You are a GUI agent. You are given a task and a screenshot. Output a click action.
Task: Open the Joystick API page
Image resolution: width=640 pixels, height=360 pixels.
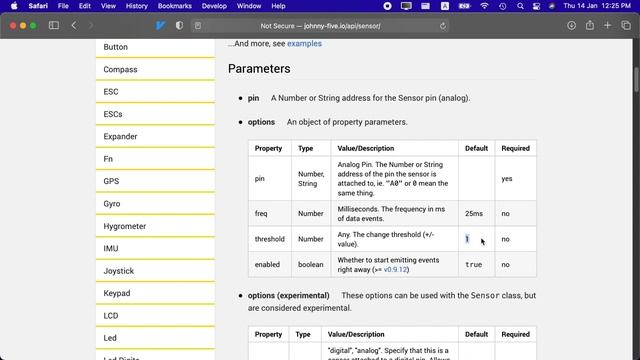(156, 271)
